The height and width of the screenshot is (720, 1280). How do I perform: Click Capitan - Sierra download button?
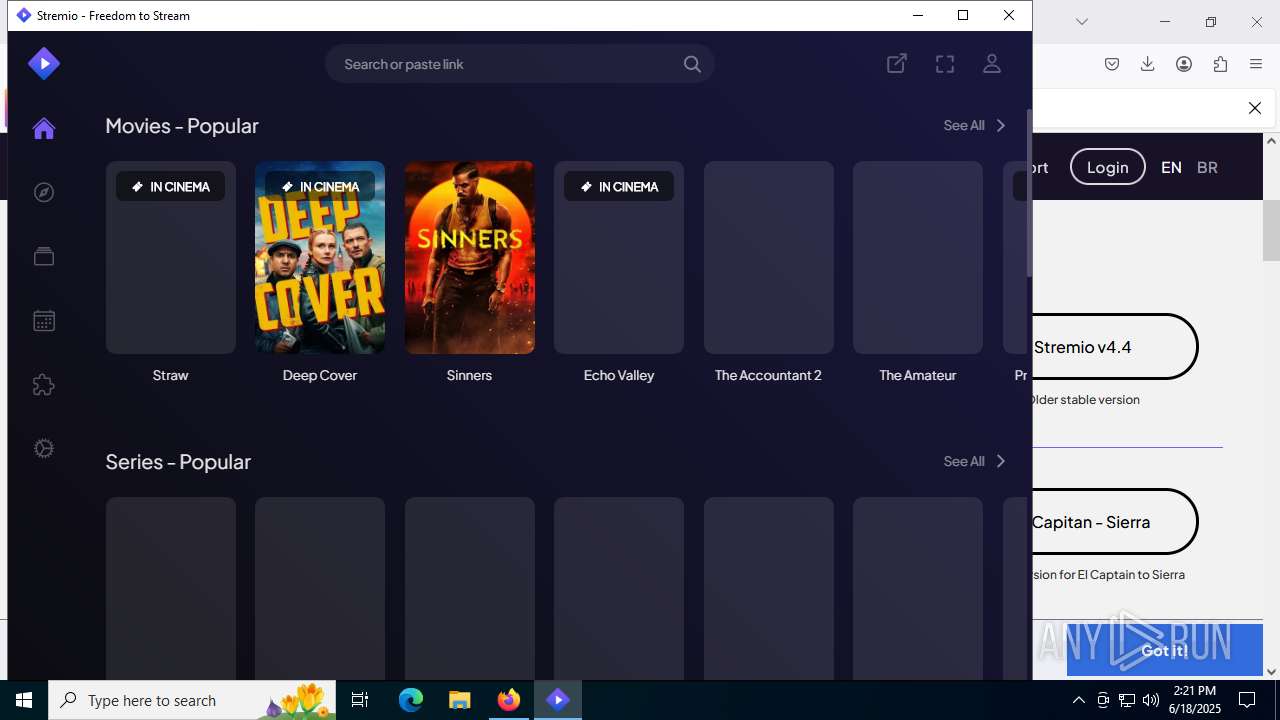tap(1114, 522)
